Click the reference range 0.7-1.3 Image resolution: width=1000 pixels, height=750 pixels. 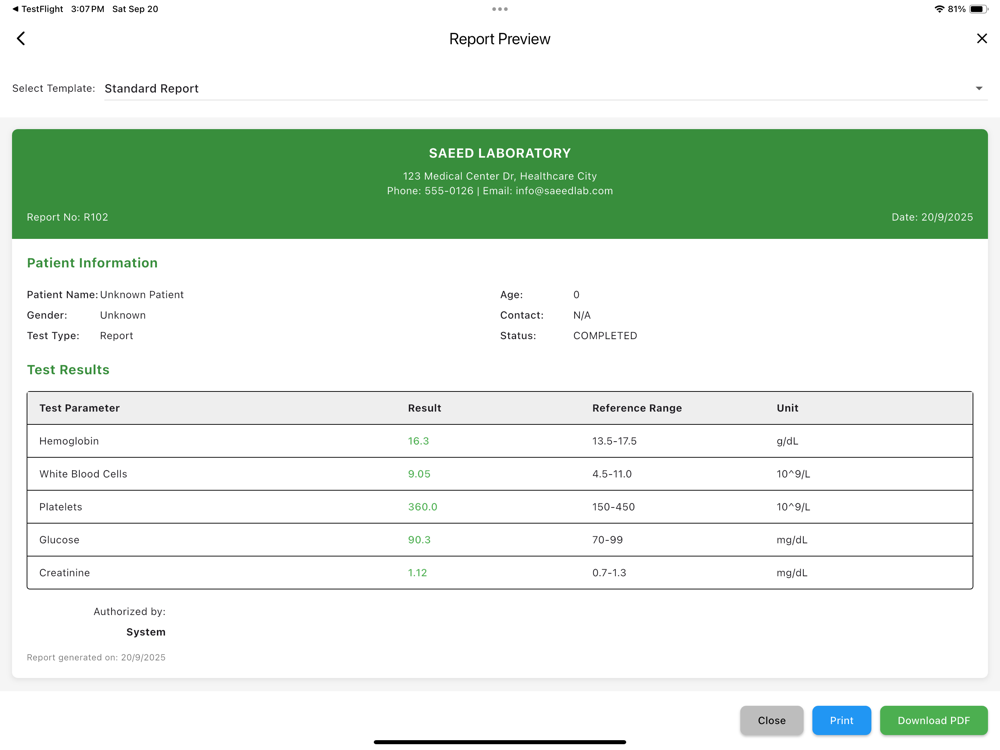coord(609,573)
